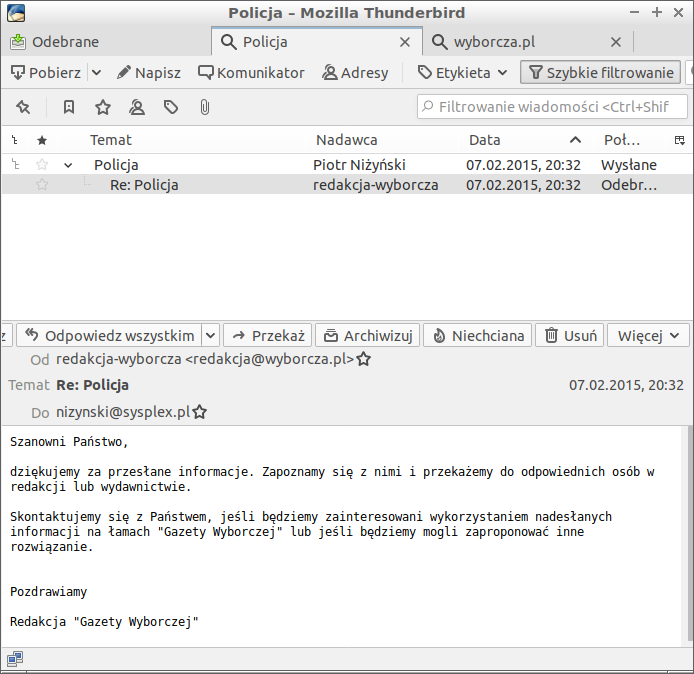Image resolution: width=694 pixels, height=674 pixels.
Task: Click thread icon in Policja row
Action: click(15, 165)
